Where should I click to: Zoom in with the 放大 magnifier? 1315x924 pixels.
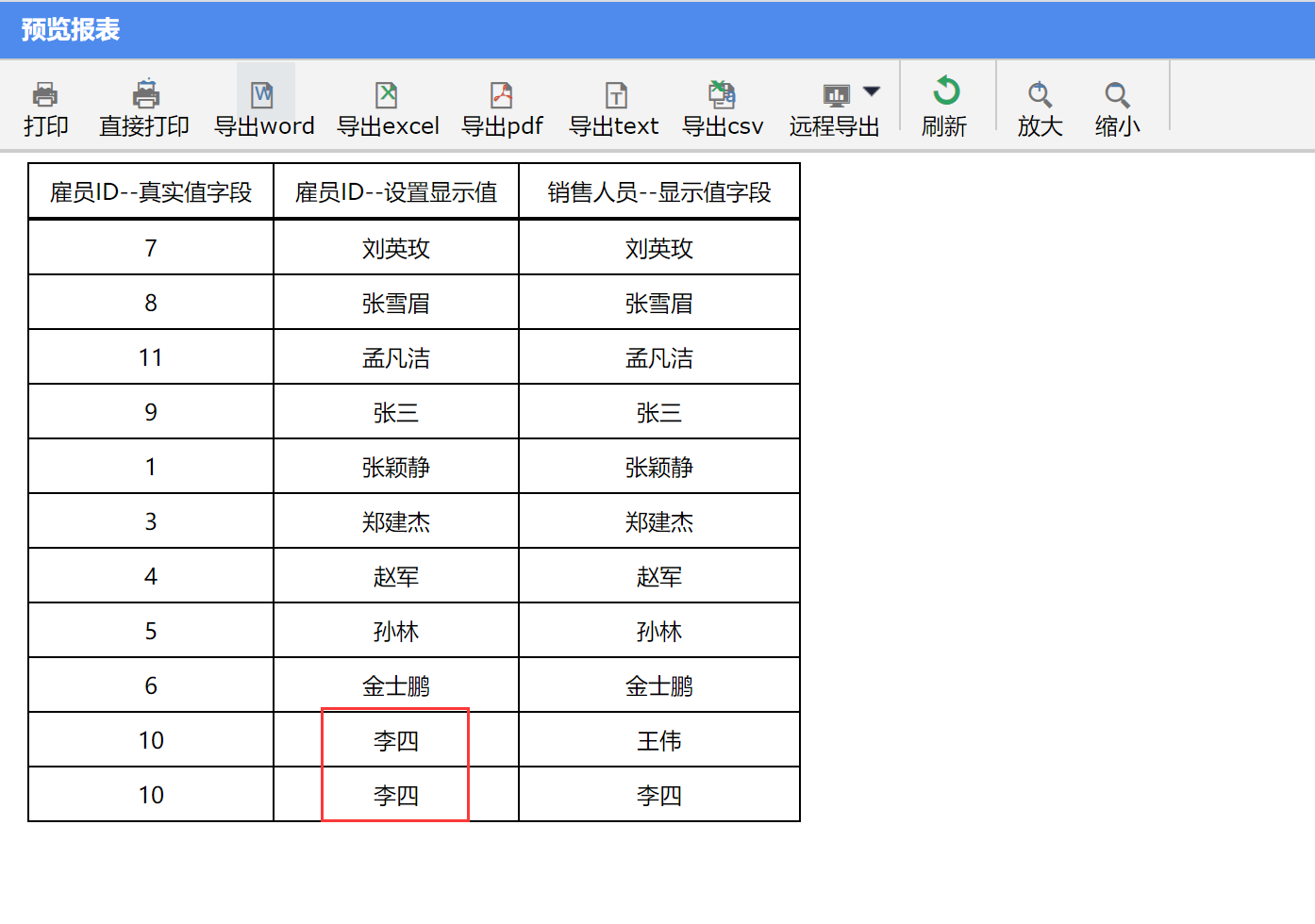coord(1040,94)
